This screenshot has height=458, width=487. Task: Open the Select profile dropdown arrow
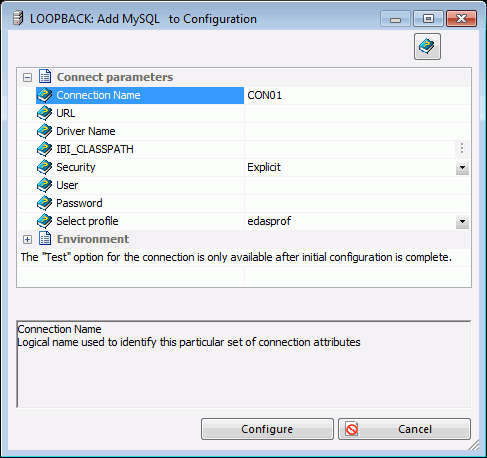tap(462, 222)
